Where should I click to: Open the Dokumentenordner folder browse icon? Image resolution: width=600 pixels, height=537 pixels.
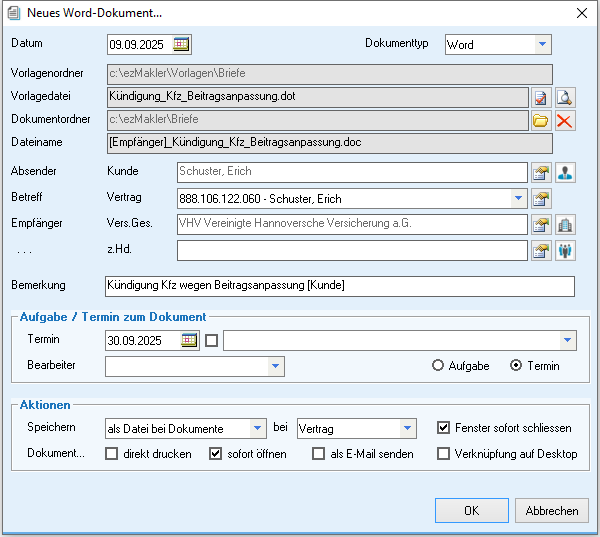point(541,121)
